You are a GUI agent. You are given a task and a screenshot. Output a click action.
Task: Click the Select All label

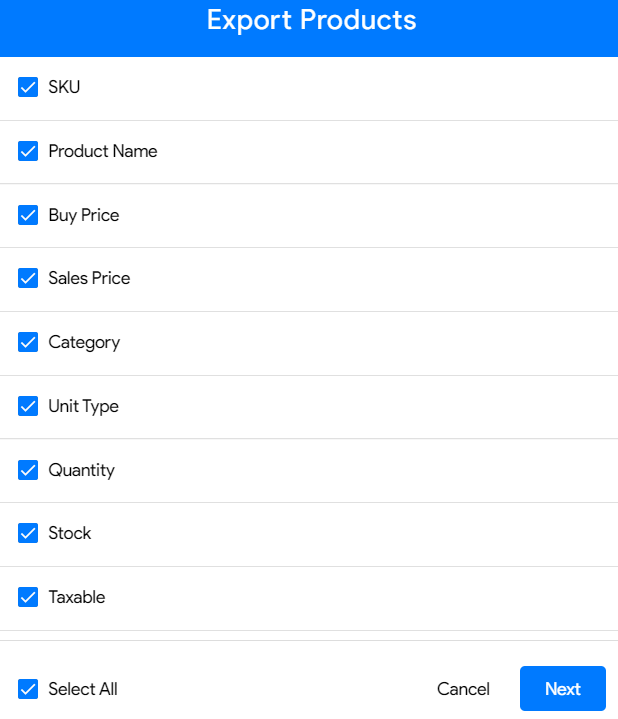[x=83, y=689]
